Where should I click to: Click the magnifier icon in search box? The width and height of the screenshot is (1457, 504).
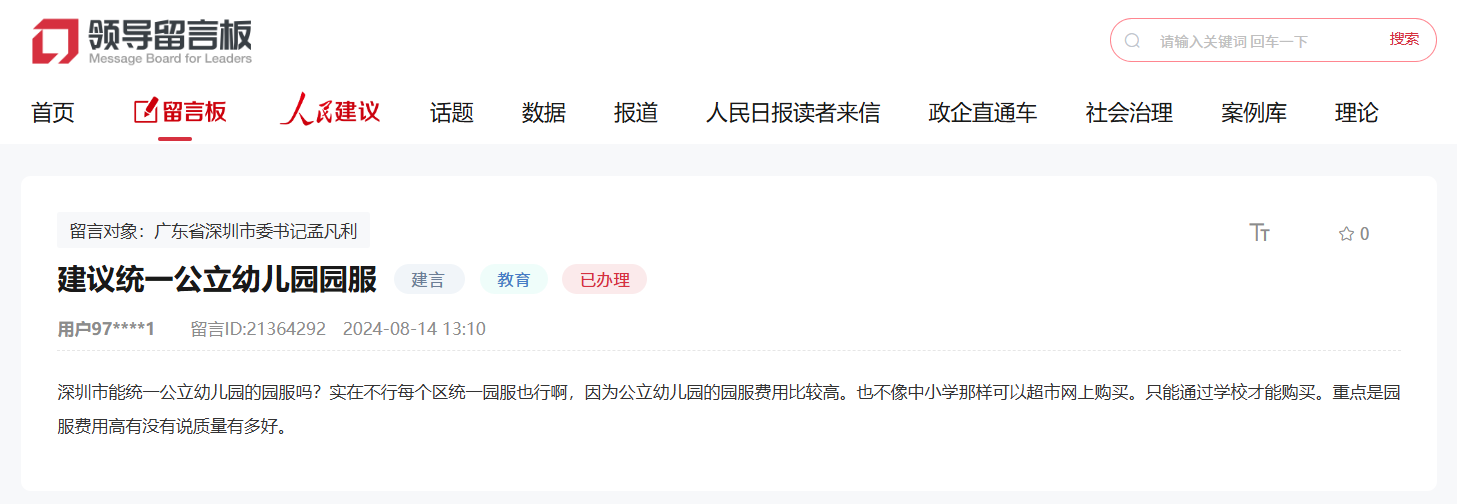coord(1132,41)
